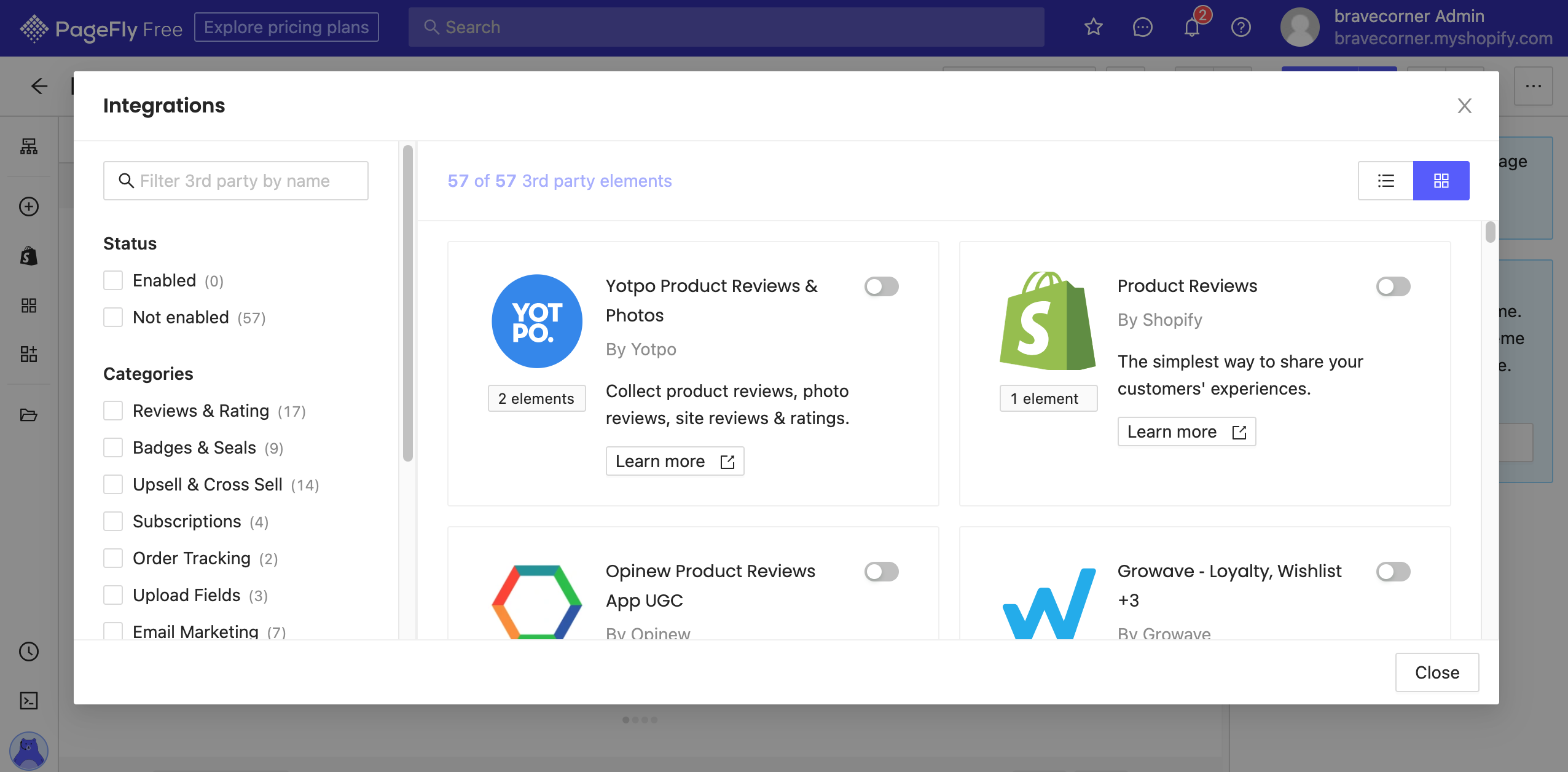The width and height of the screenshot is (1568, 772).
Task: Check the Upload Fields category
Action: (x=113, y=595)
